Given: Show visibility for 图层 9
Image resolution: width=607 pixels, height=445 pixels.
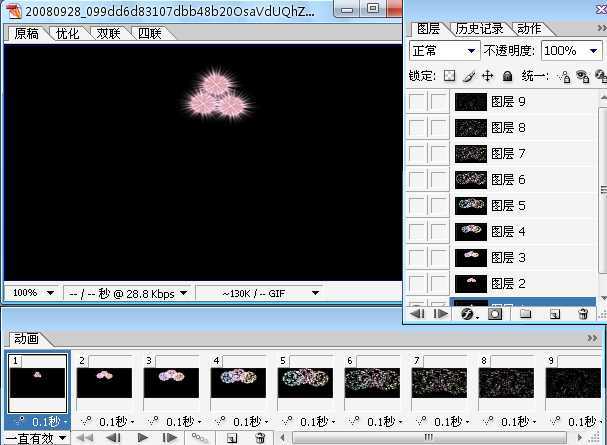Looking at the screenshot, I should (417, 102).
